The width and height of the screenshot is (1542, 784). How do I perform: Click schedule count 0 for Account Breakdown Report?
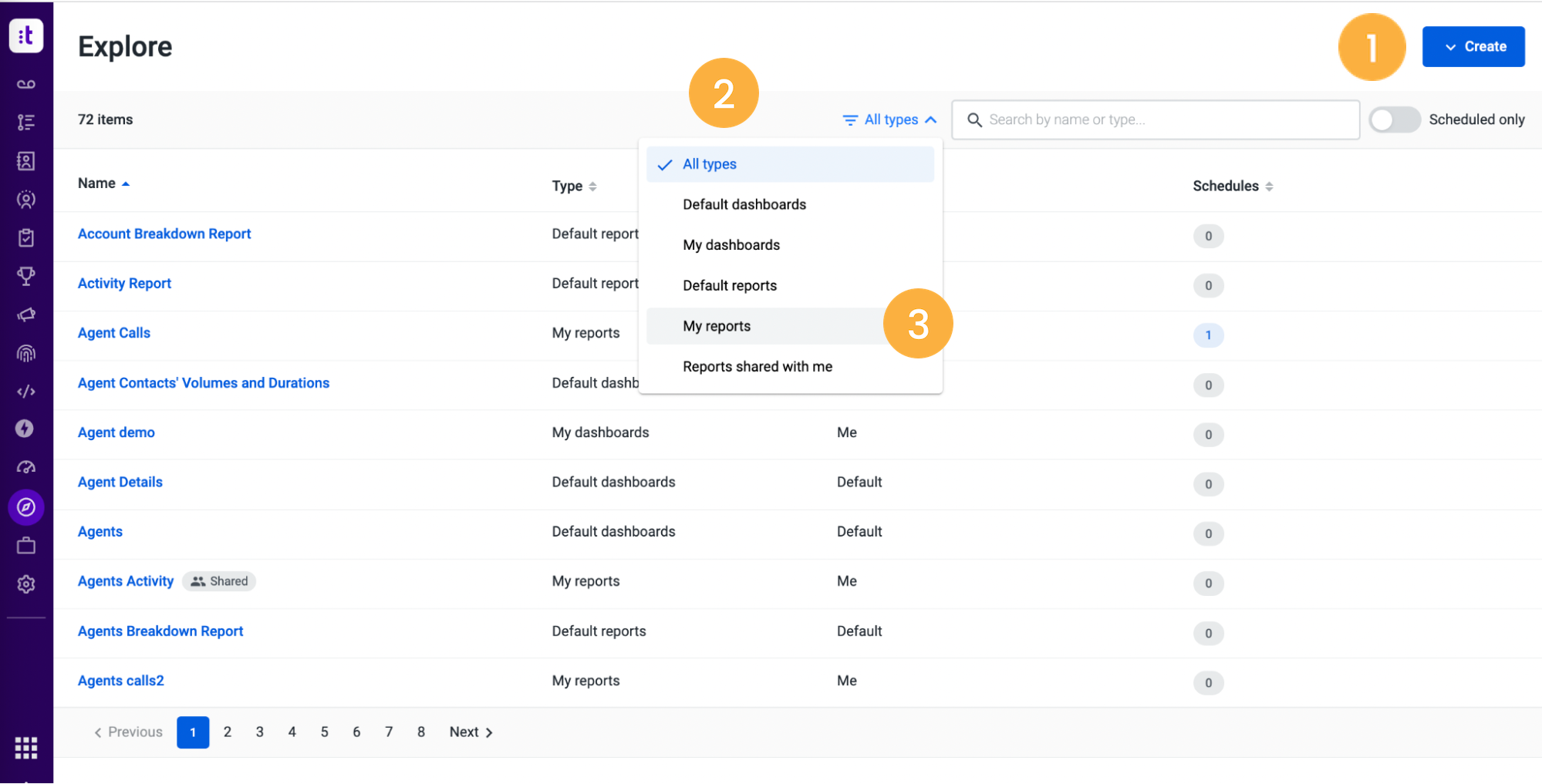tap(1209, 236)
